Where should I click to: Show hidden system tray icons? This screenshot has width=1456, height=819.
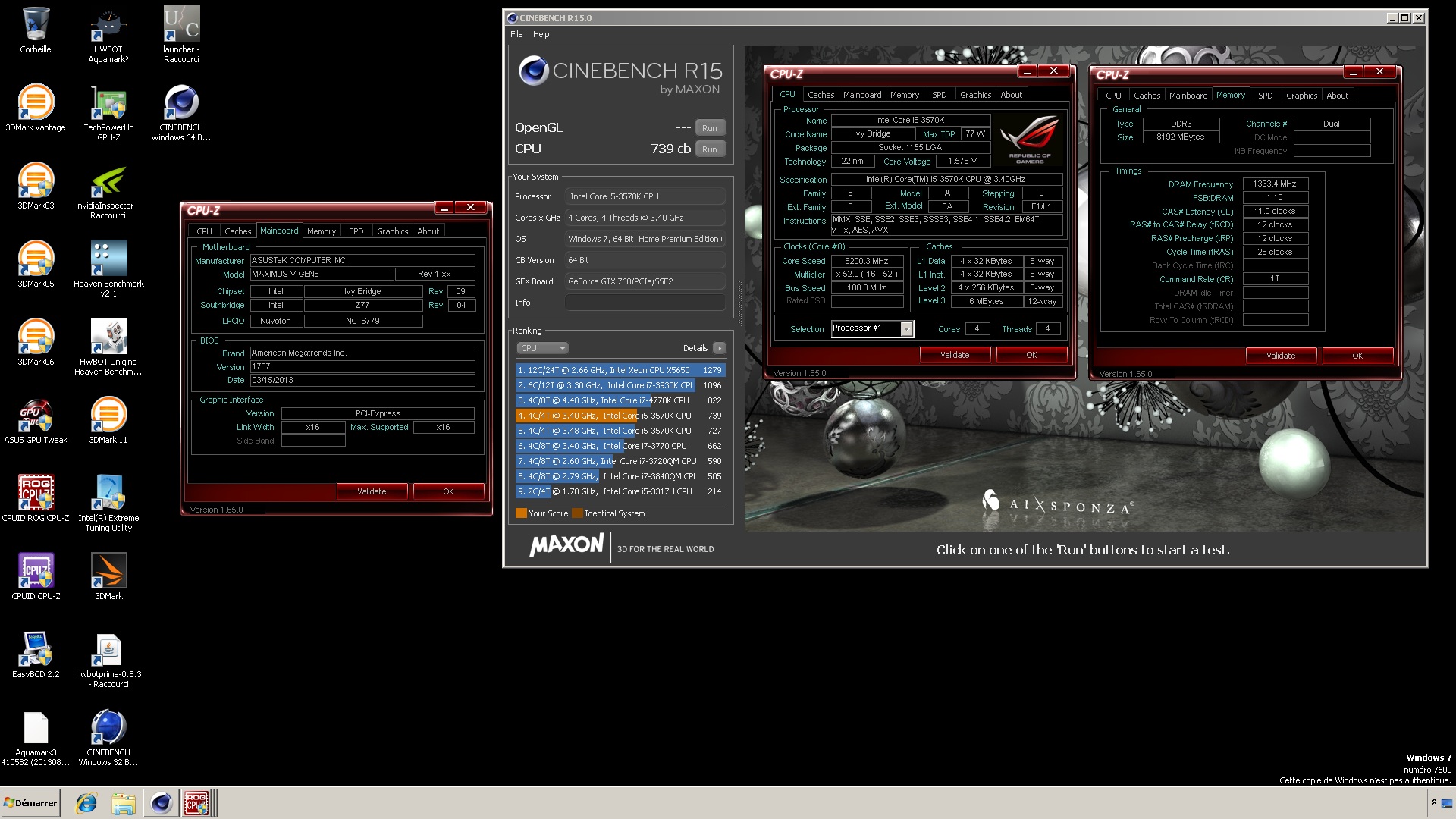[x=1434, y=802]
